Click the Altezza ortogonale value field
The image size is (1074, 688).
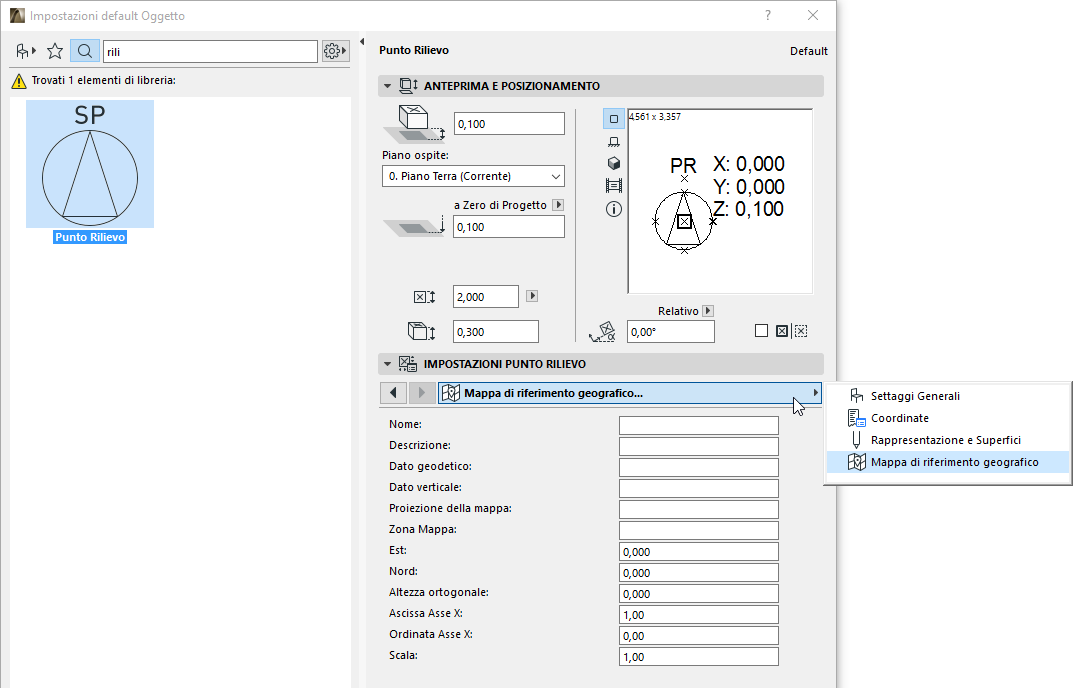pos(699,593)
